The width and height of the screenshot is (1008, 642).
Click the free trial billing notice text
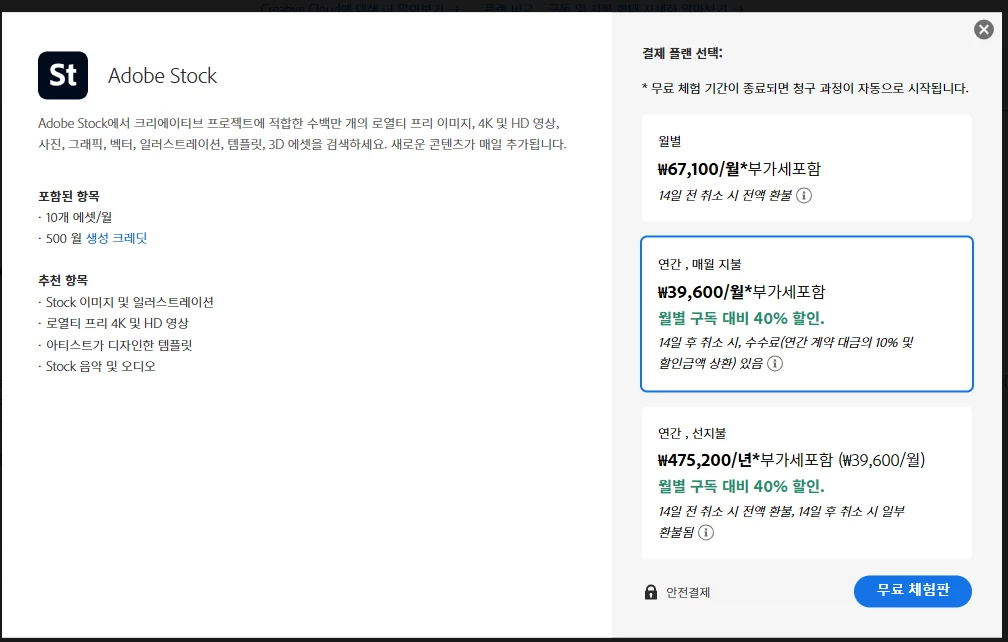pos(805,88)
